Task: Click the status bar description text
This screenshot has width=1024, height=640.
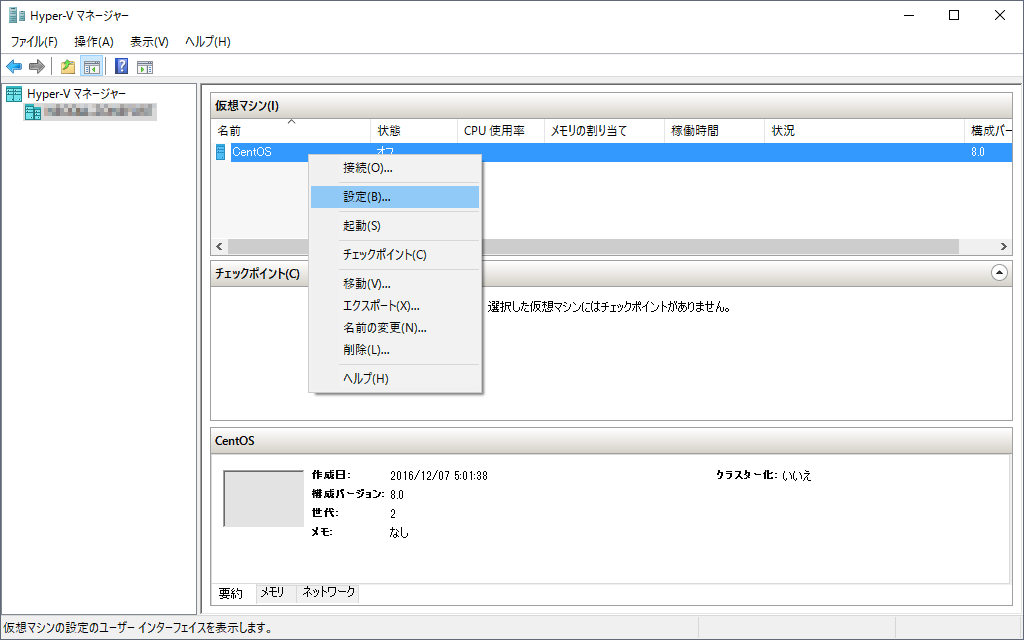Action: click(138, 628)
